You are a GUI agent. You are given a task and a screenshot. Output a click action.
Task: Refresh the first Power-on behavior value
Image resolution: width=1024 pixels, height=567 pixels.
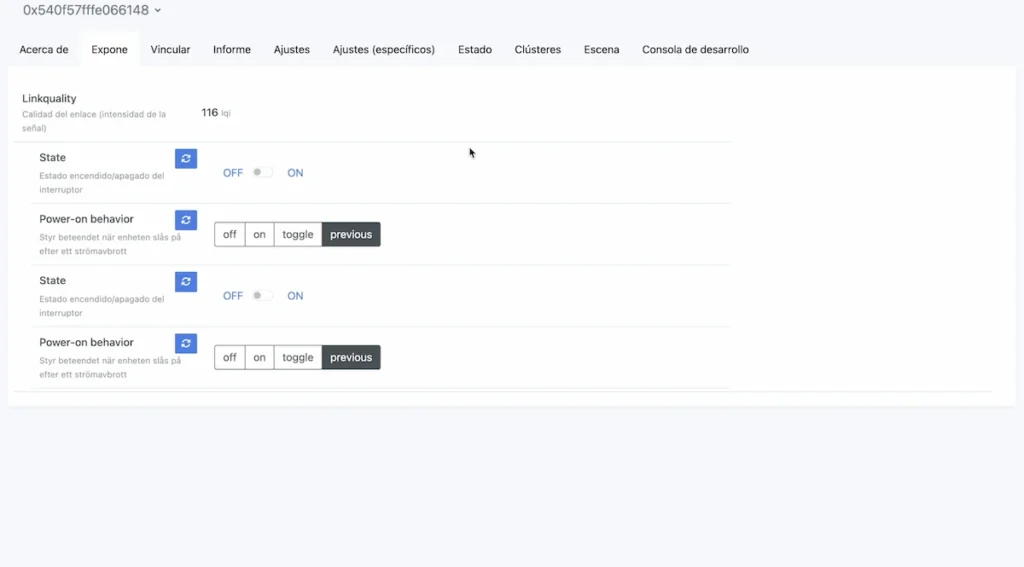click(186, 220)
